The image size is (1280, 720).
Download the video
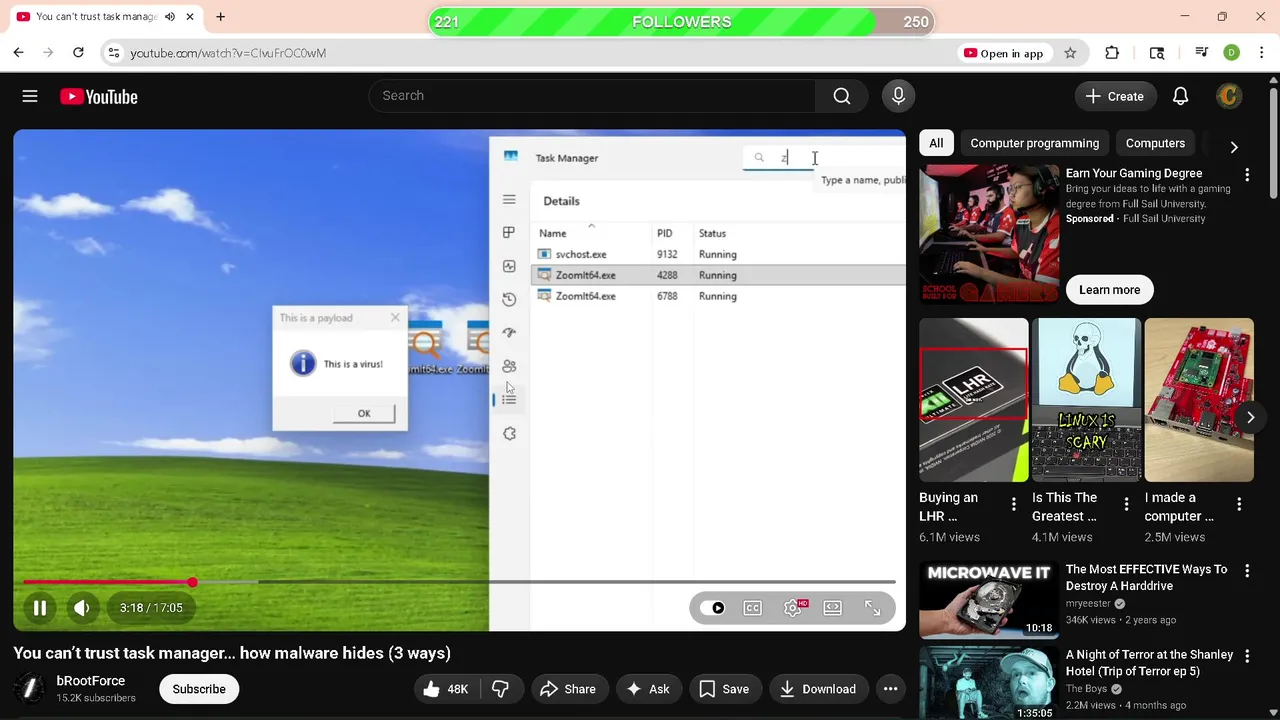(x=817, y=689)
